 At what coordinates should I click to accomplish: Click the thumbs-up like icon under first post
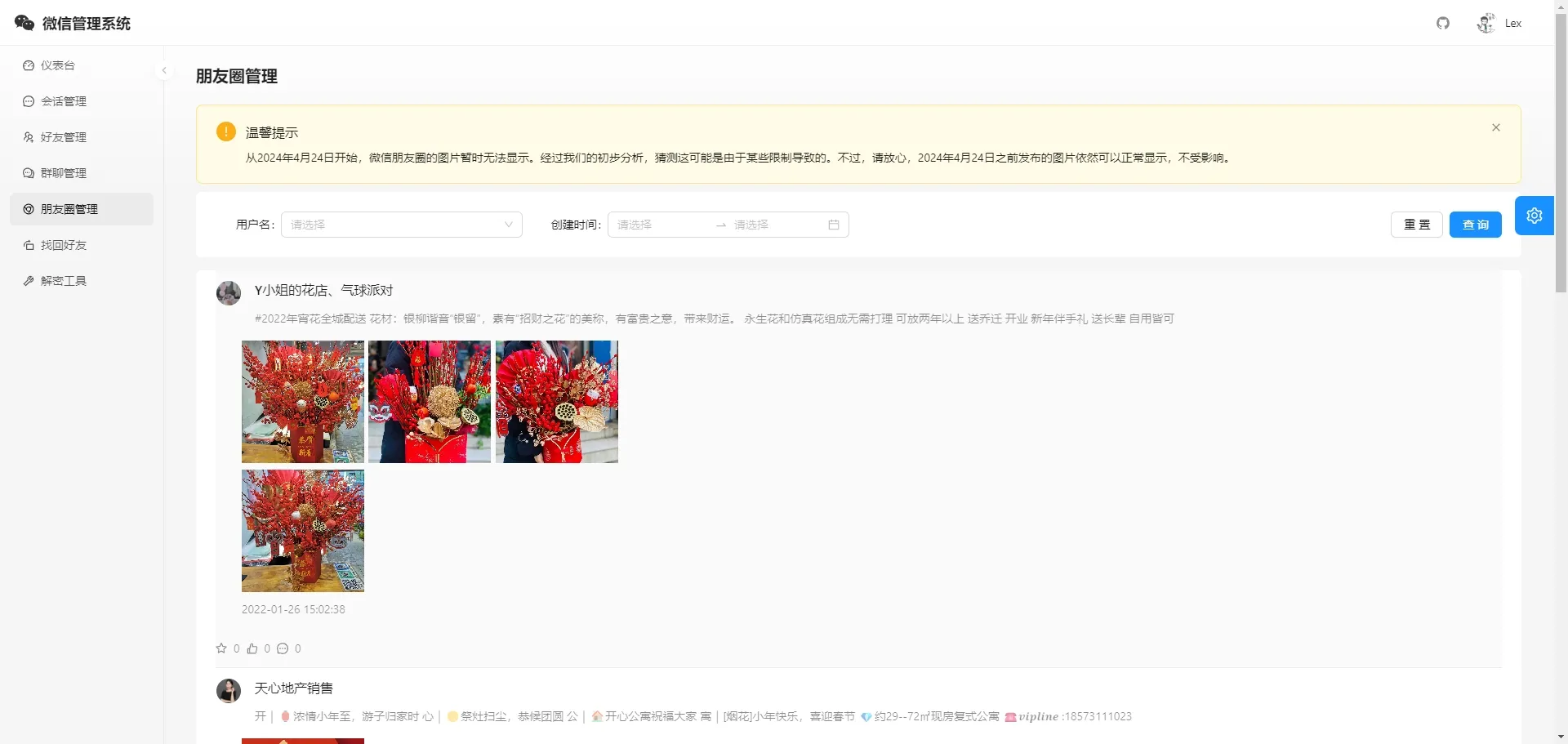(252, 648)
